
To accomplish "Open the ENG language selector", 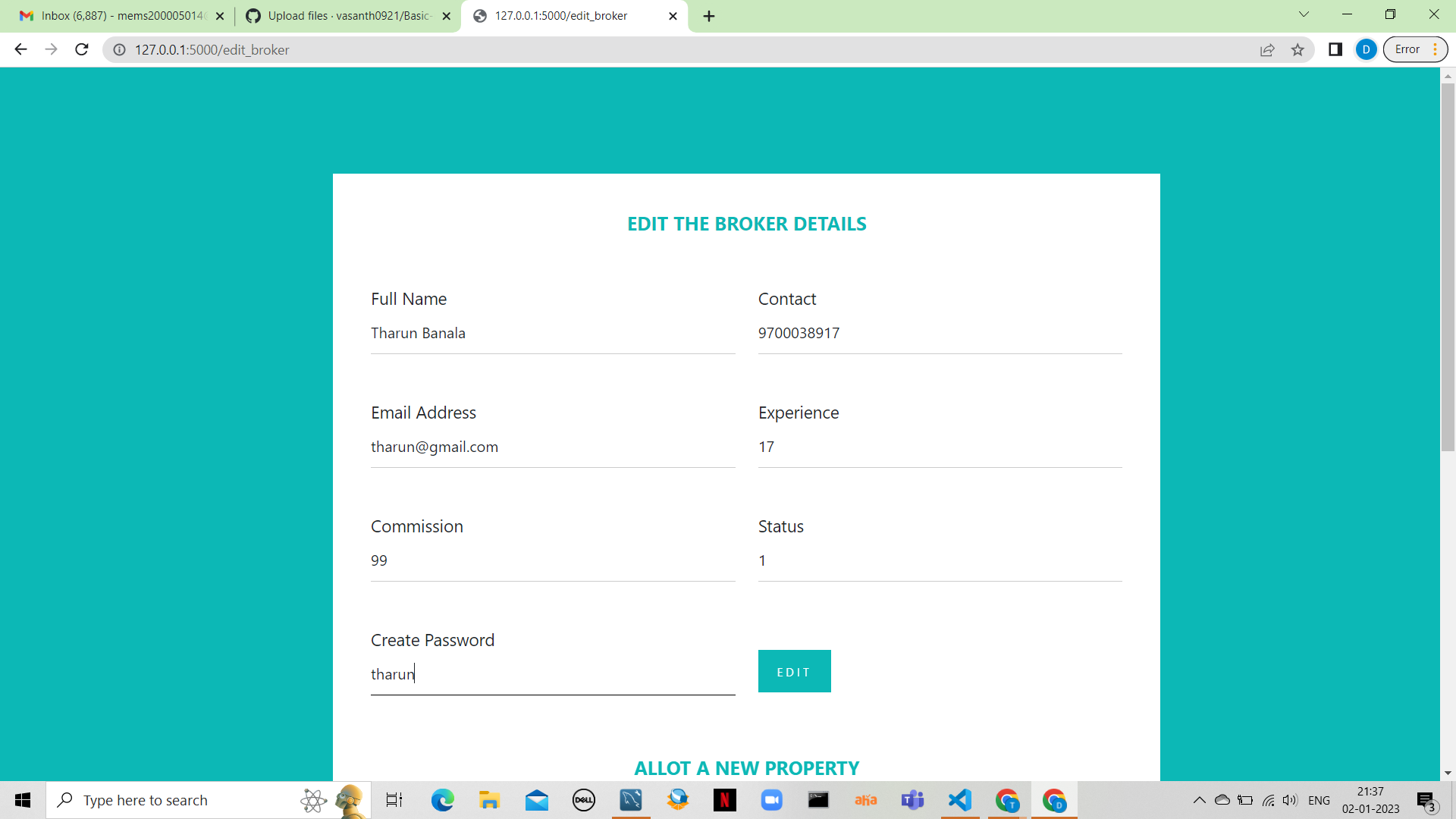I will (x=1319, y=800).
